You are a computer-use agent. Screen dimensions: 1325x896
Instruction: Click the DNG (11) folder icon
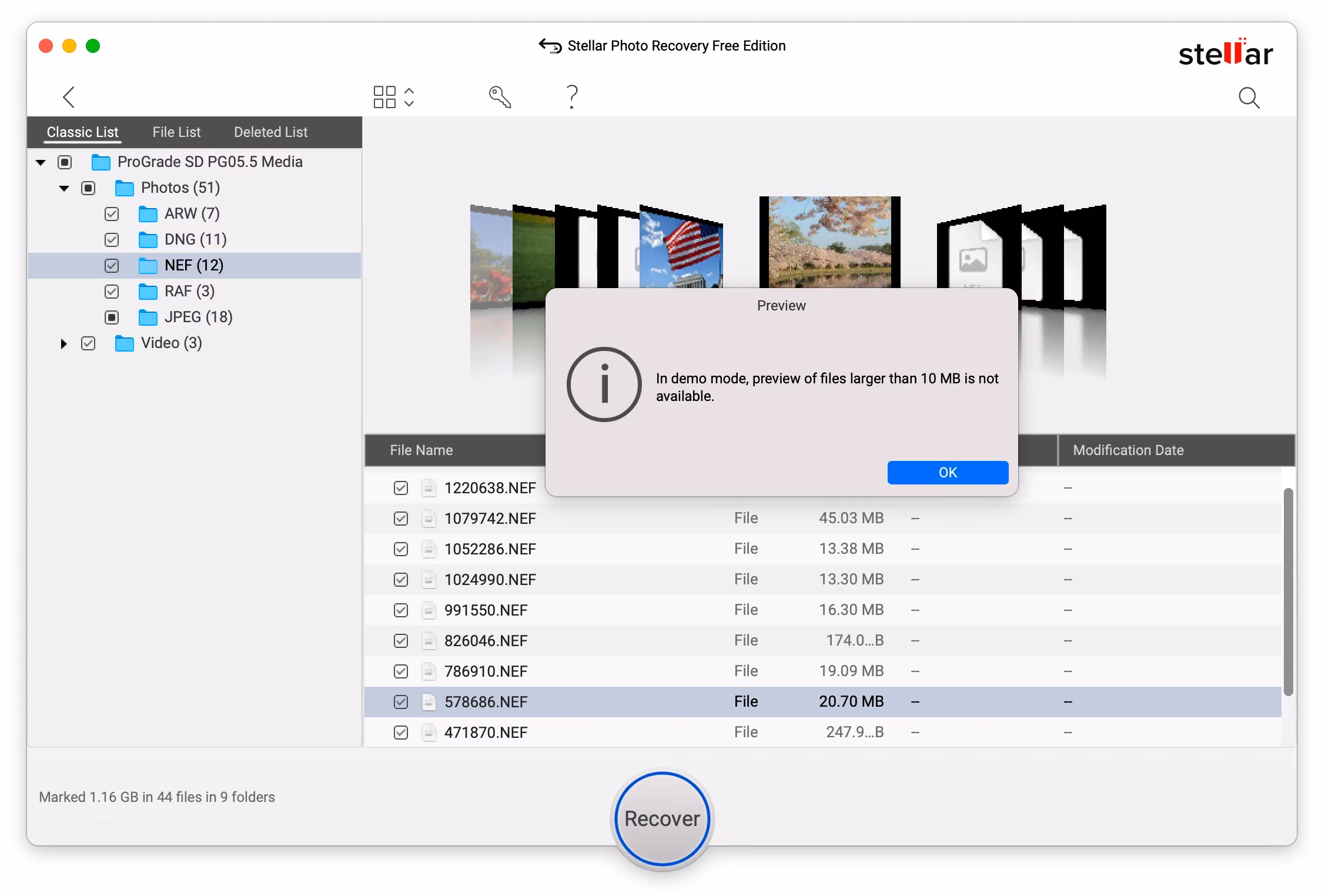pyautogui.click(x=148, y=240)
